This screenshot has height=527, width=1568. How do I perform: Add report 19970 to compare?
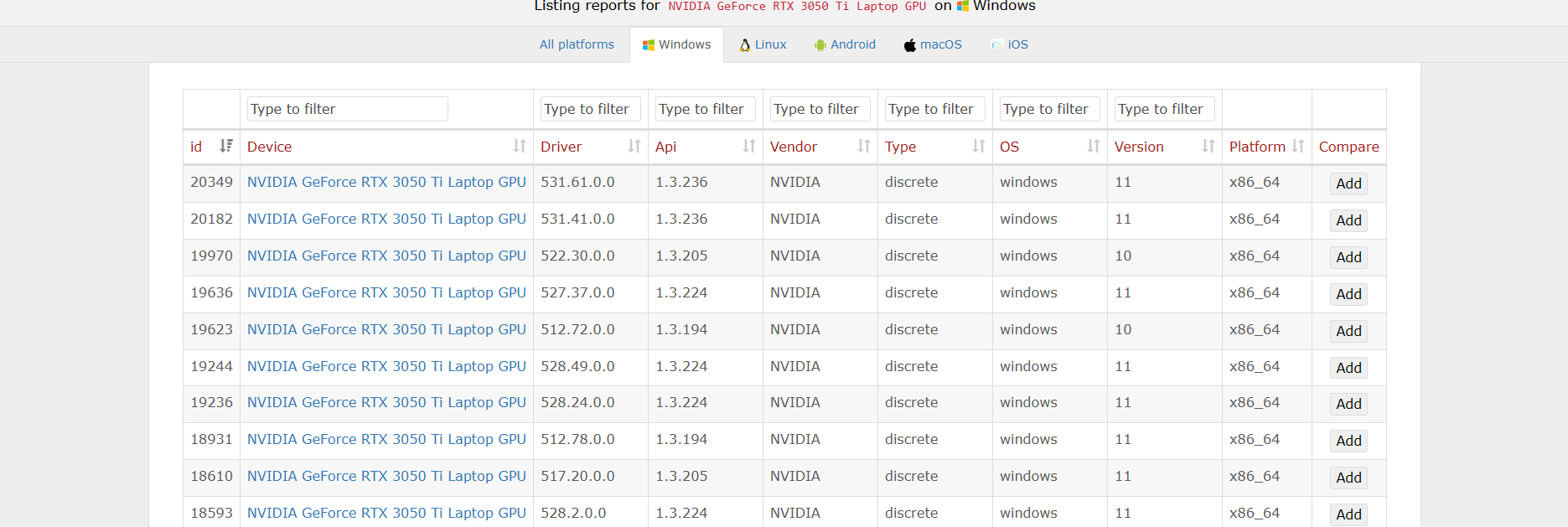point(1348,257)
